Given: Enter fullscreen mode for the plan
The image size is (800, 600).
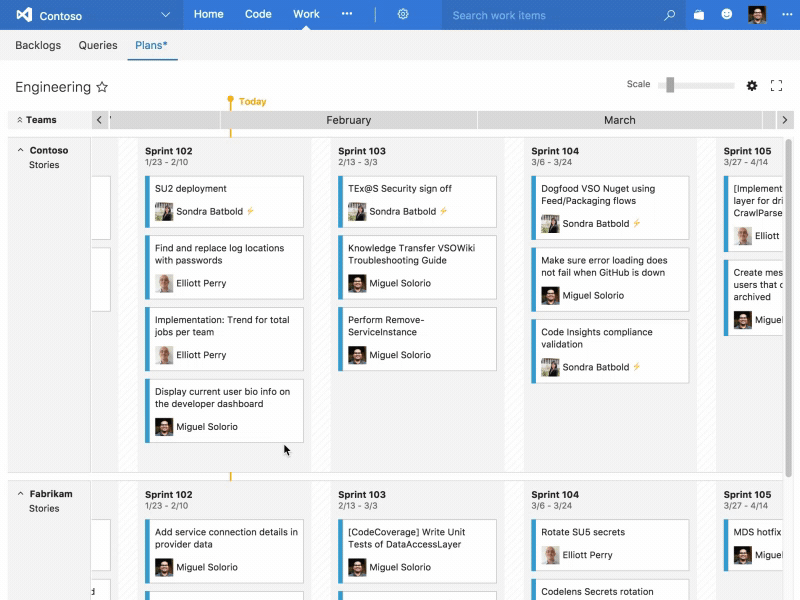Looking at the screenshot, I should (x=776, y=85).
